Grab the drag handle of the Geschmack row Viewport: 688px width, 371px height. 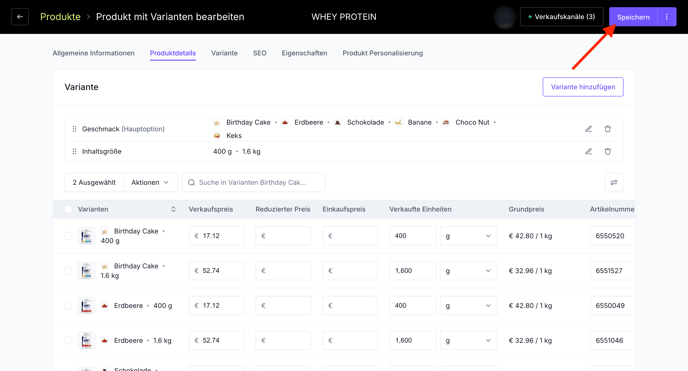pos(74,129)
